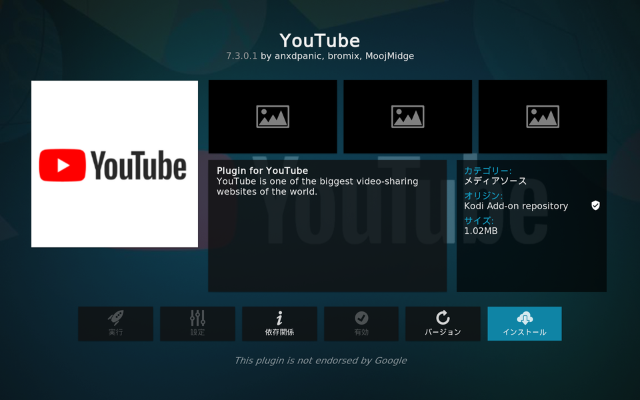Select the Kodi Add-on repository origin text
This screenshot has width=640, height=400.
pos(516,206)
